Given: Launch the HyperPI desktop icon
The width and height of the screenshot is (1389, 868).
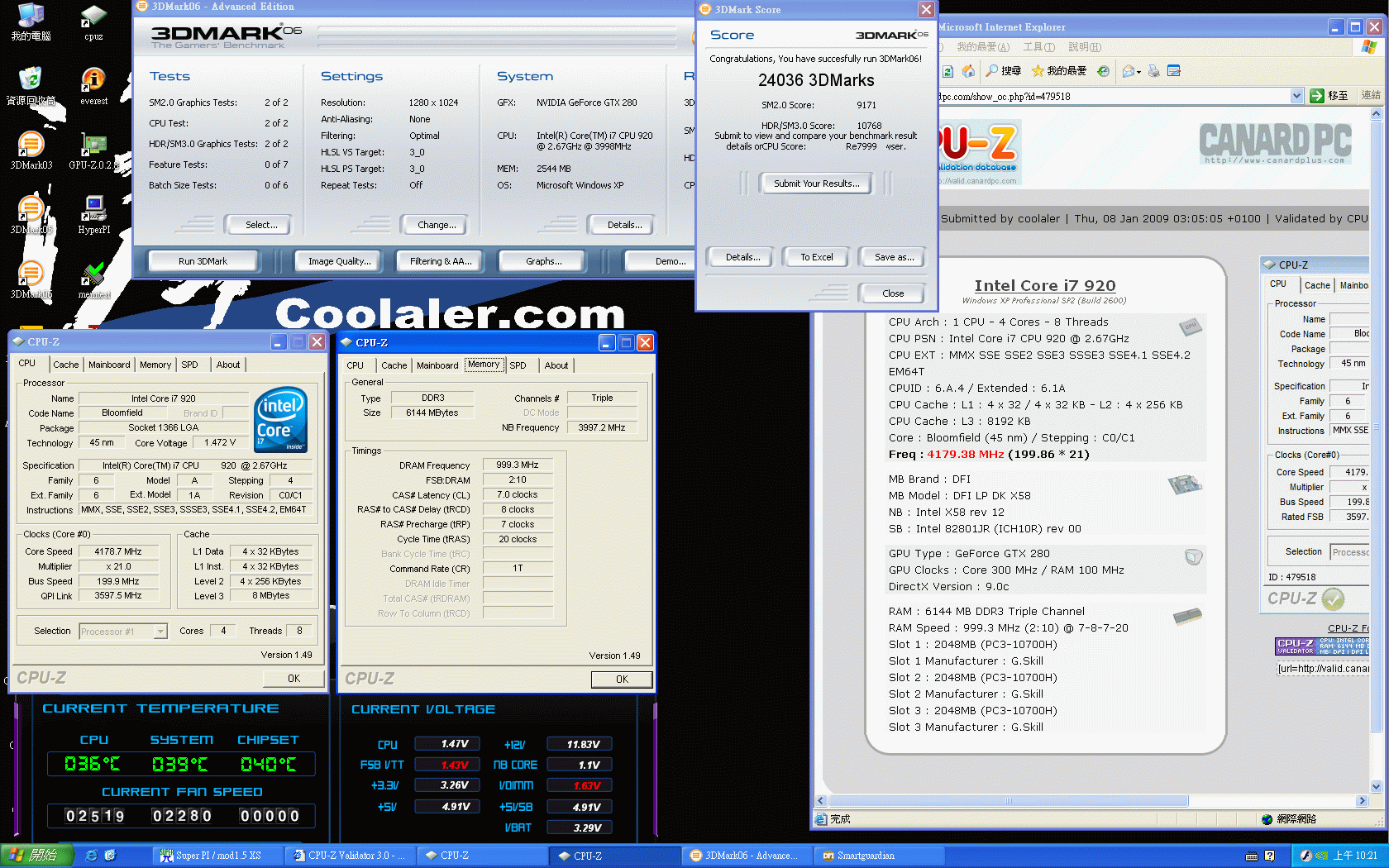Looking at the screenshot, I should point(93,215).
